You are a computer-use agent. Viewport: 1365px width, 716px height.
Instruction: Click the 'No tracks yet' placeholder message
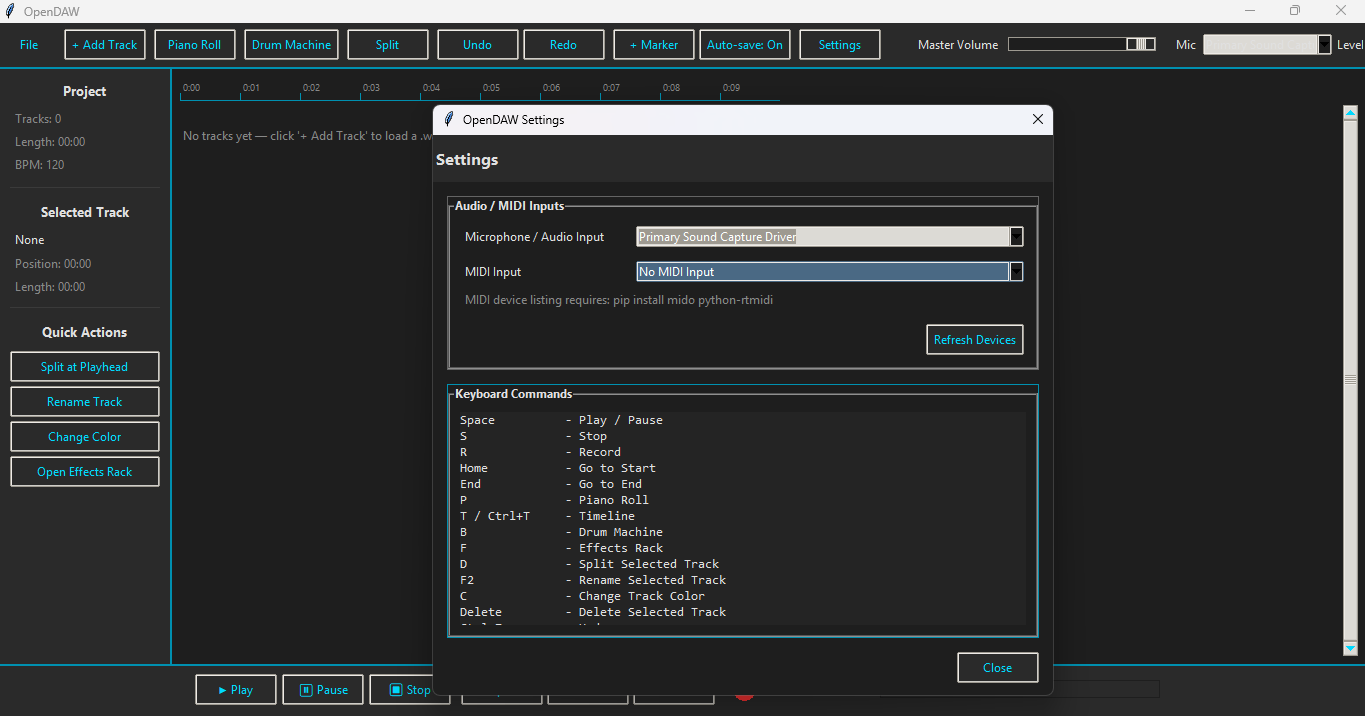coord(307,136)
